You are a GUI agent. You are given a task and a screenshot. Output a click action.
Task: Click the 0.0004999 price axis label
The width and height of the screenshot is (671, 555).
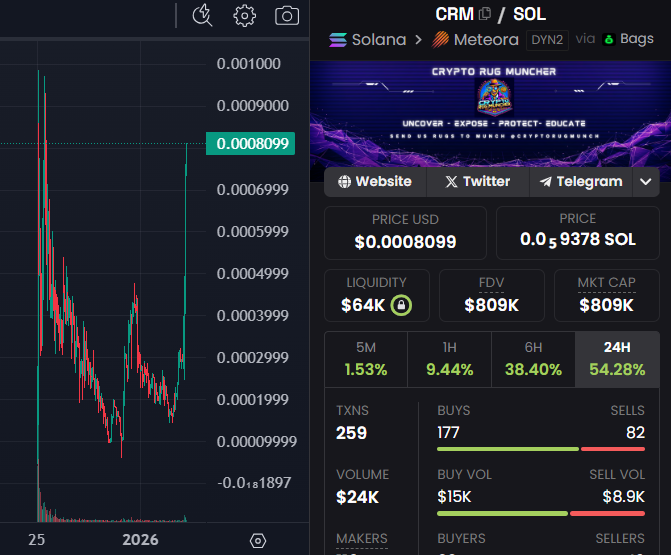tap(252, 274)
